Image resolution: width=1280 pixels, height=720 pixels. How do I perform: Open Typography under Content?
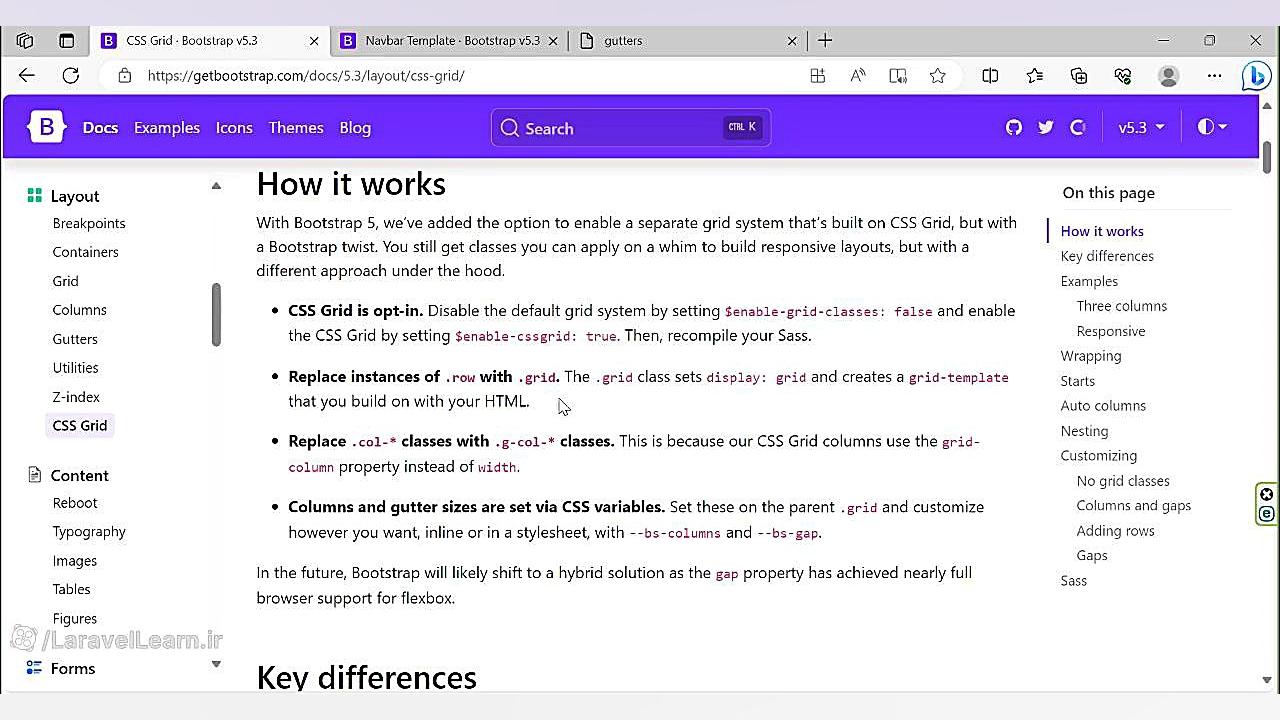pyautogui.click(x=89, y=532)
